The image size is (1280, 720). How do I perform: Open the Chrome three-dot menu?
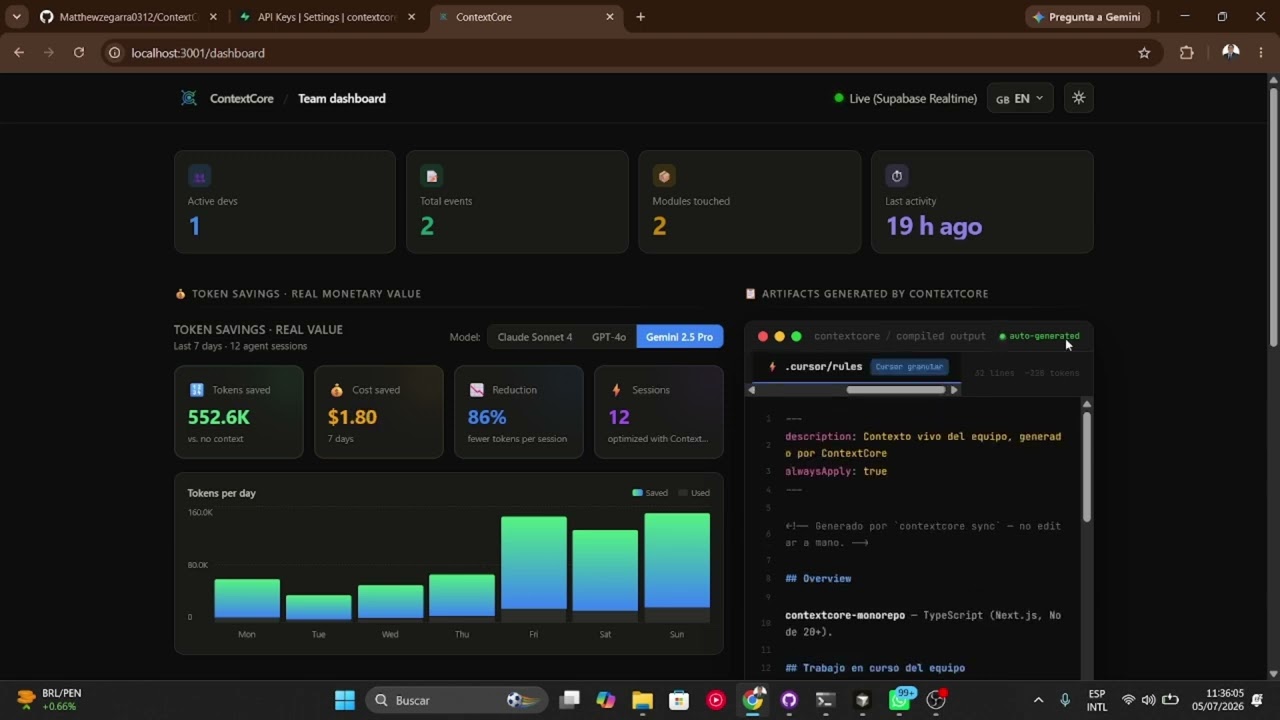coord(1262,53)
